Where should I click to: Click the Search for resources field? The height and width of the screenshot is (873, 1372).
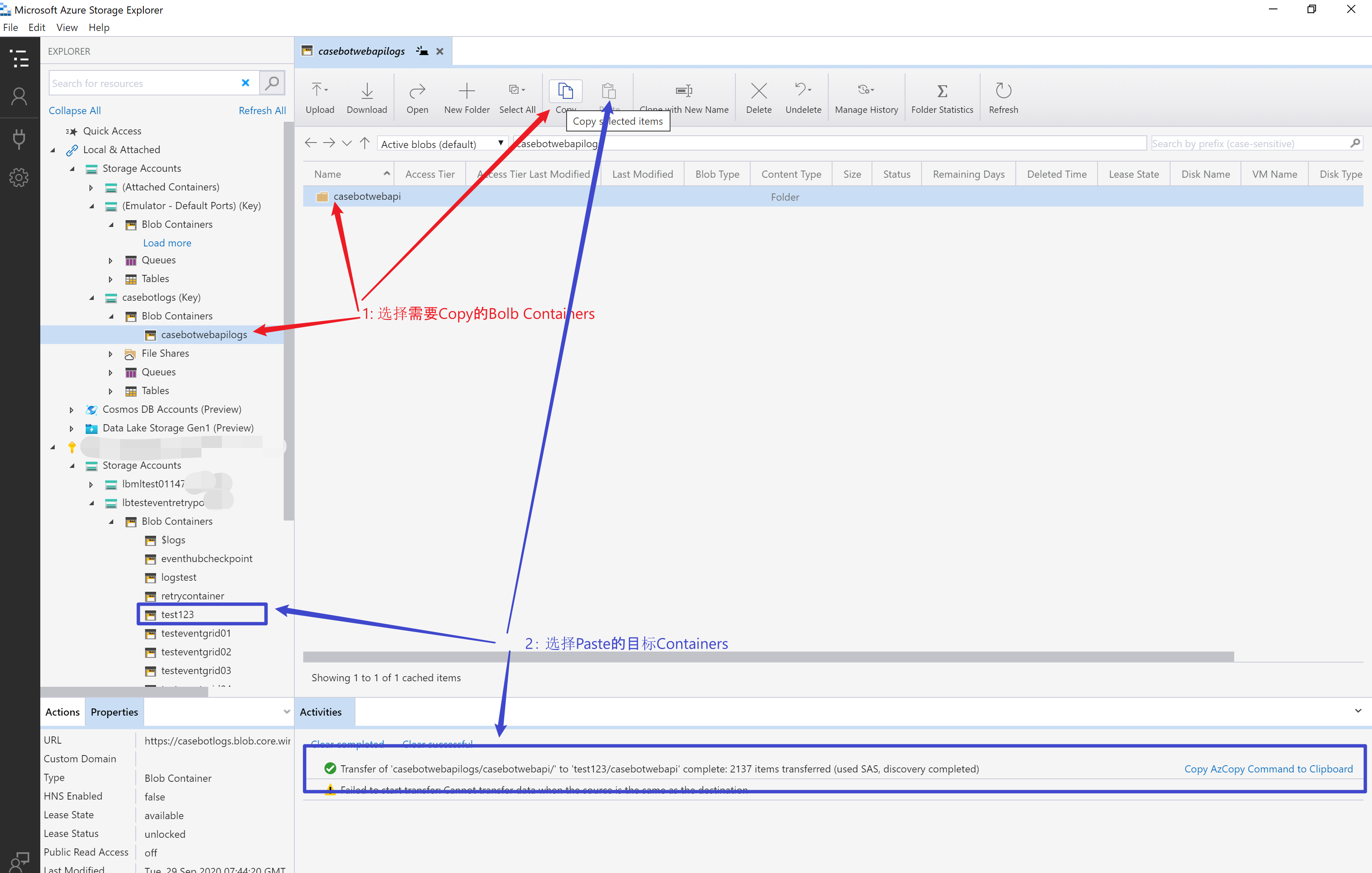click(143, 83)
